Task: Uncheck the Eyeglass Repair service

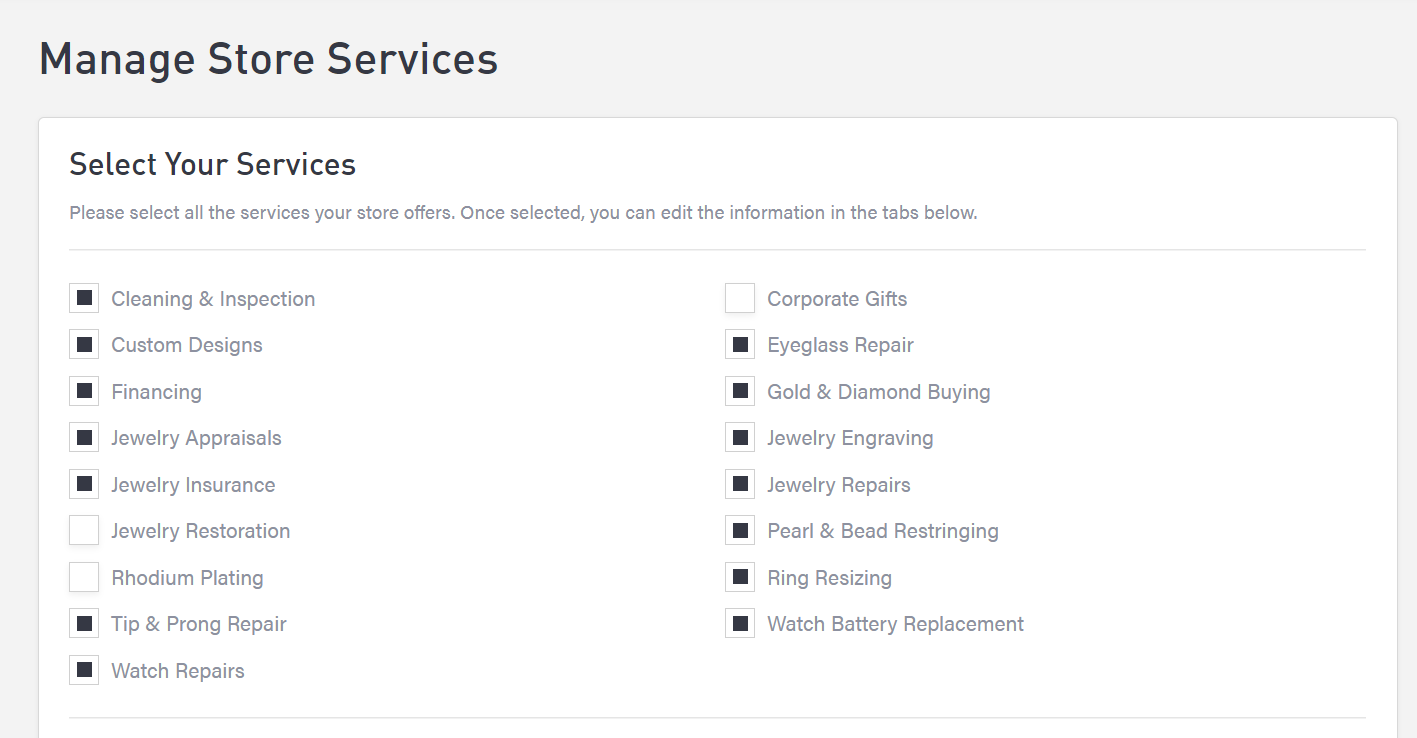Action: [740, 345]
